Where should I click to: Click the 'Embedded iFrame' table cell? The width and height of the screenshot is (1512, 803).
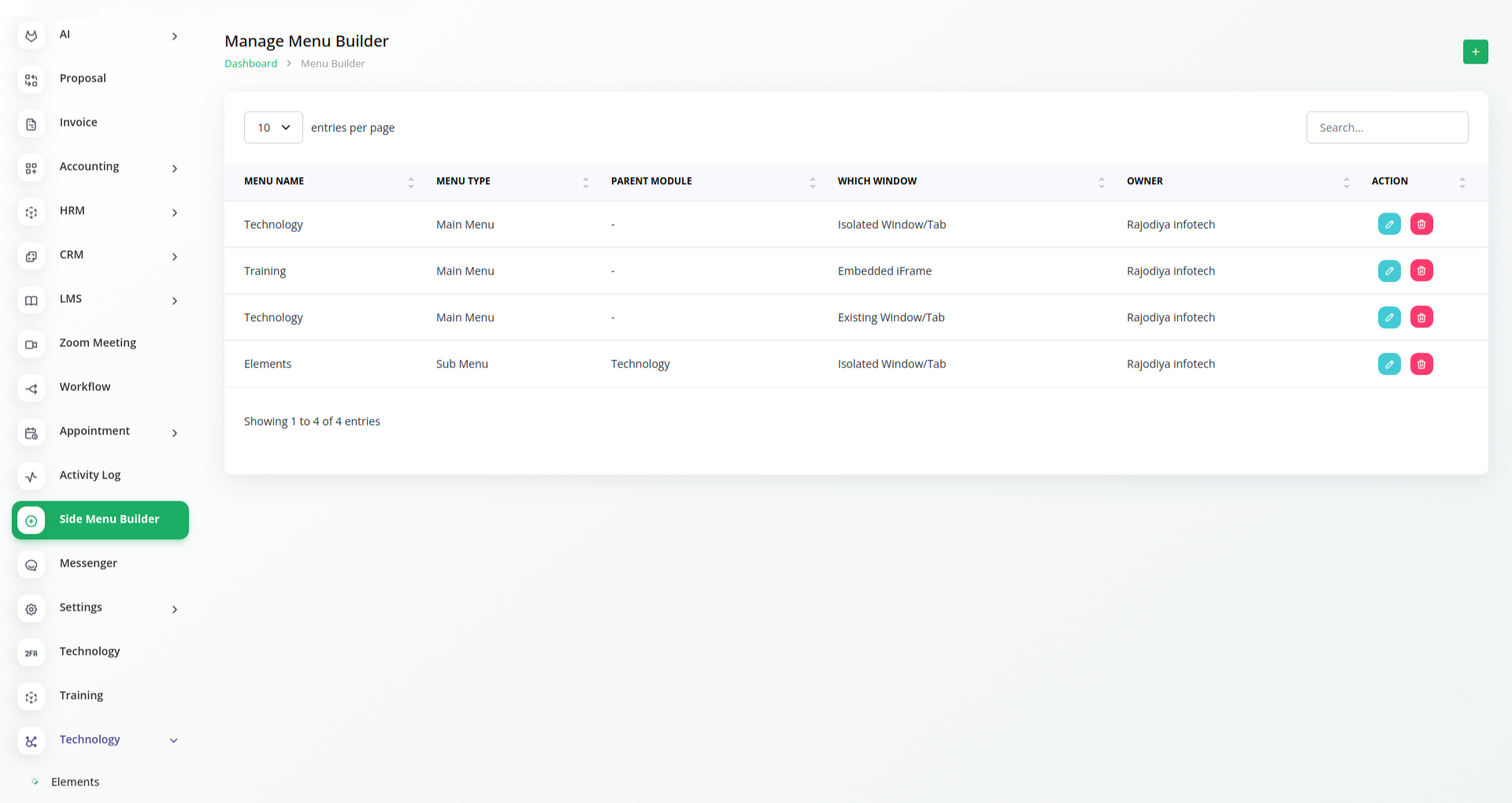pyautogui.click(x=884, y=271)
